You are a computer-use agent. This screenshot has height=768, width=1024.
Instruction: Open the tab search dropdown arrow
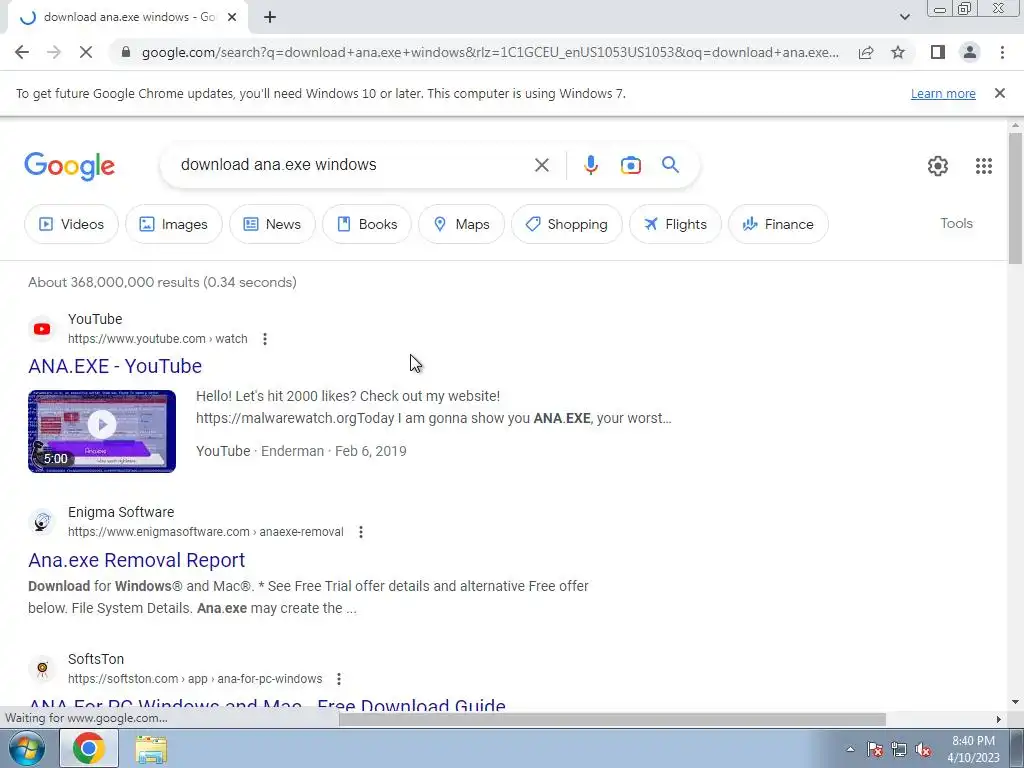[x=904, y=17]
